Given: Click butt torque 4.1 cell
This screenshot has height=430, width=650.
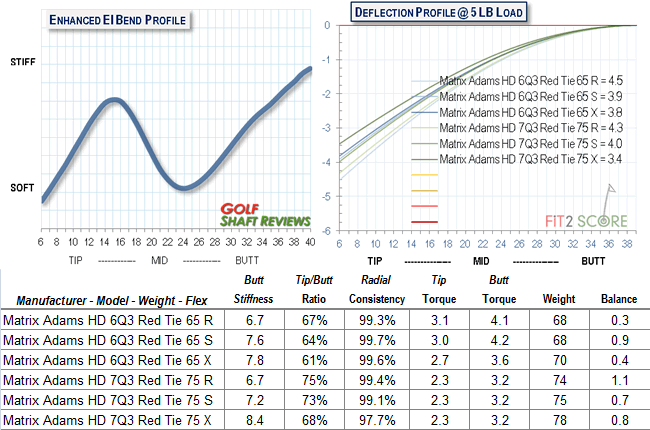Looking at the screenshot, I should pos(500,320).
